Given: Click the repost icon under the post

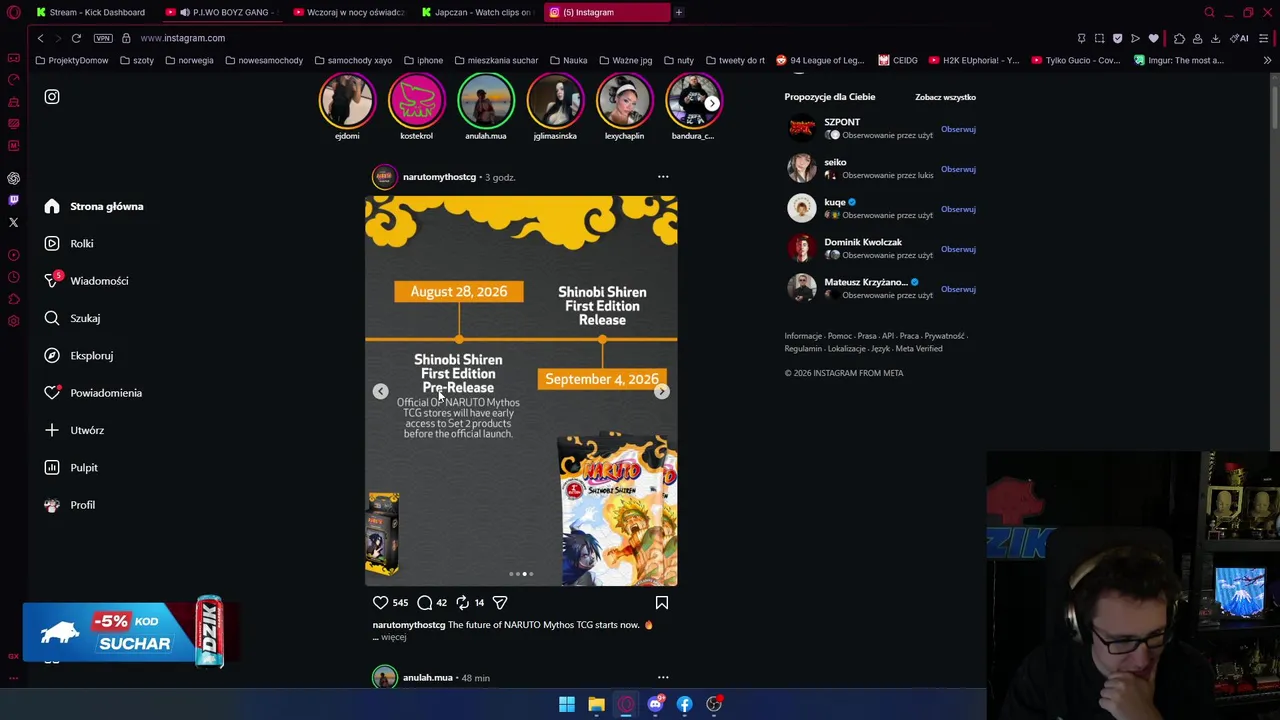Looking at the screenshot, I should pyautogui.click(x=462, y=603).
